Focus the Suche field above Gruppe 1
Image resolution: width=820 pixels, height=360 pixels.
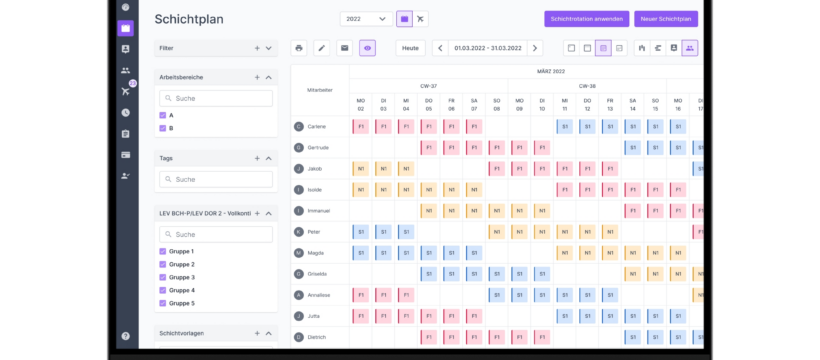pos(216,234)
